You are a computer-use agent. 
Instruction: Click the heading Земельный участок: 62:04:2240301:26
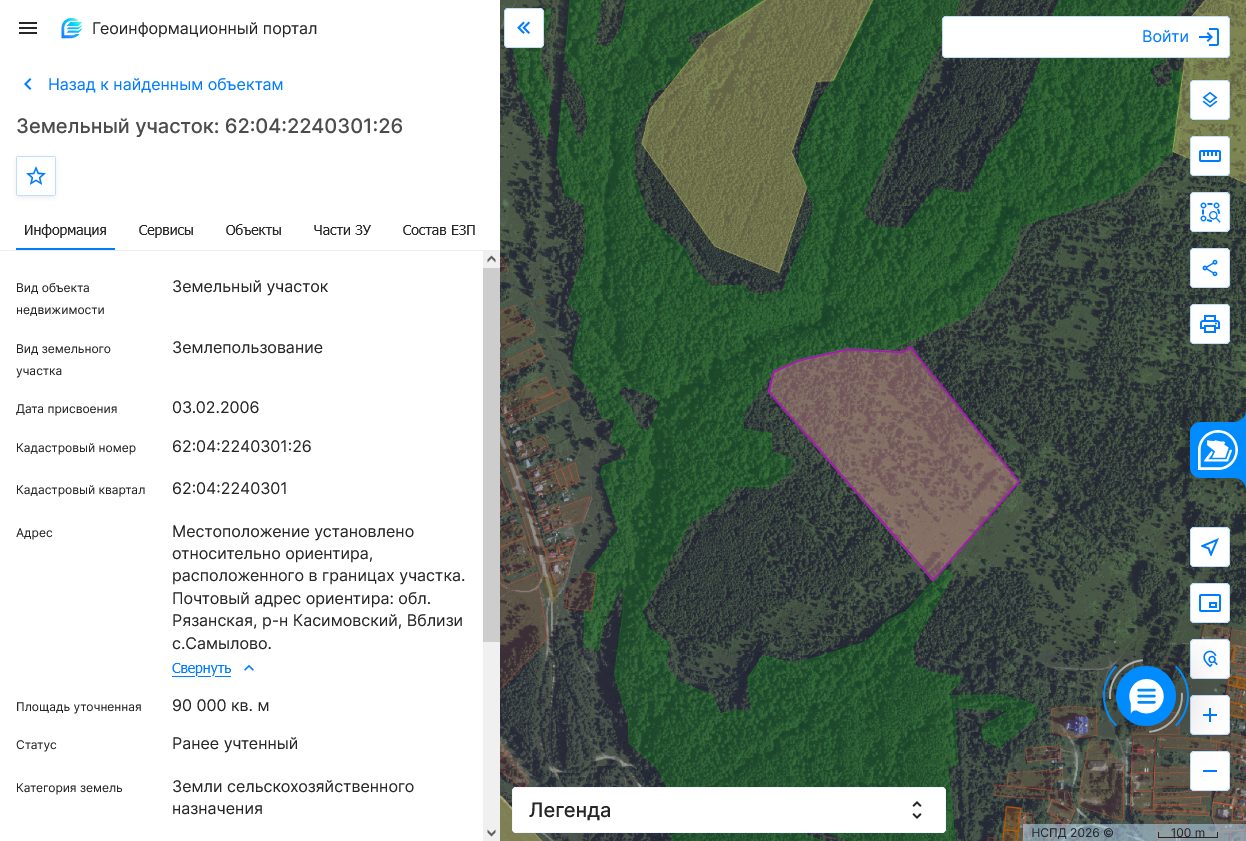210,126
